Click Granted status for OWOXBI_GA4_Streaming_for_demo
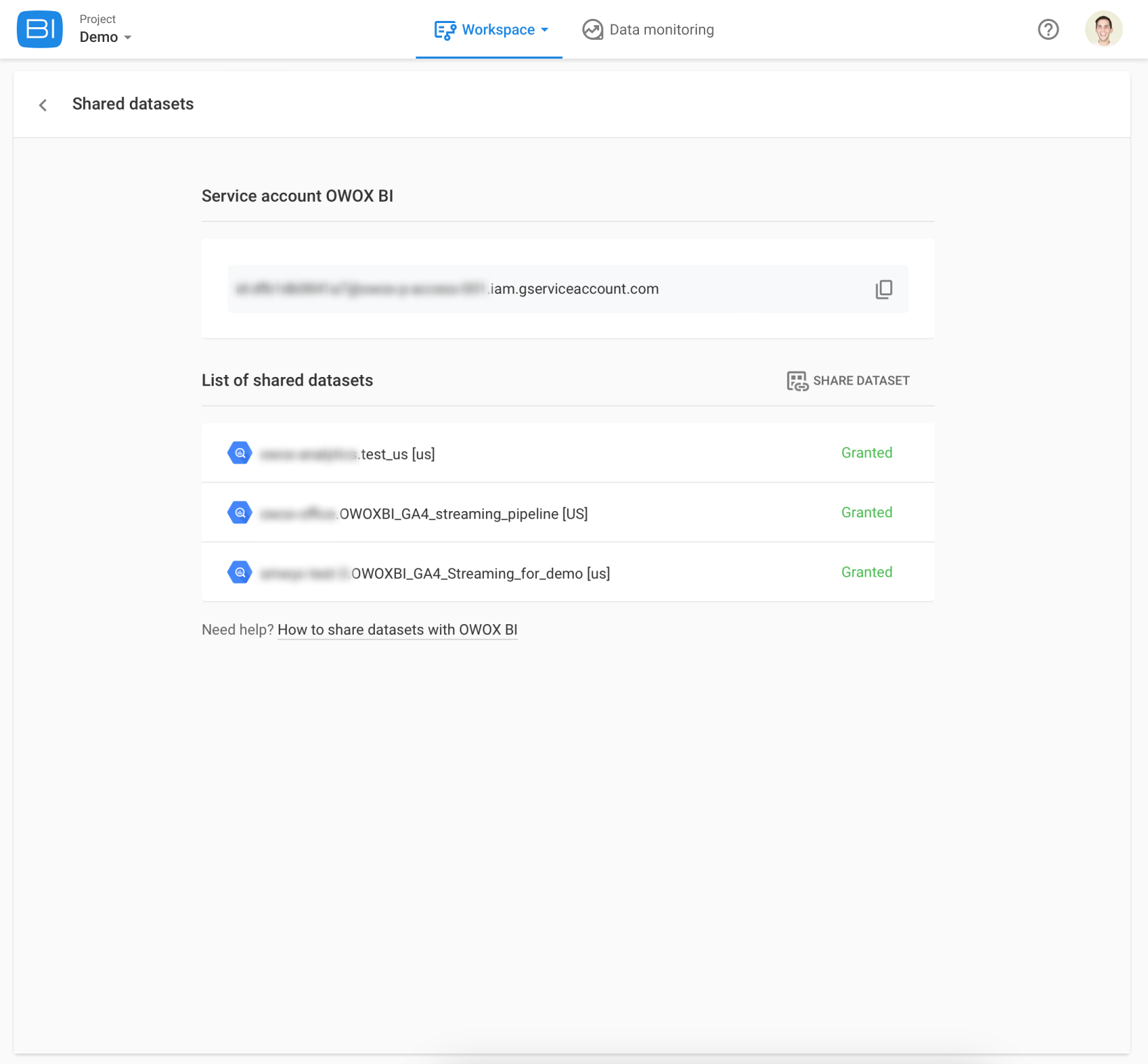This screenshot has width=1148, height=1064. point(867,572)
